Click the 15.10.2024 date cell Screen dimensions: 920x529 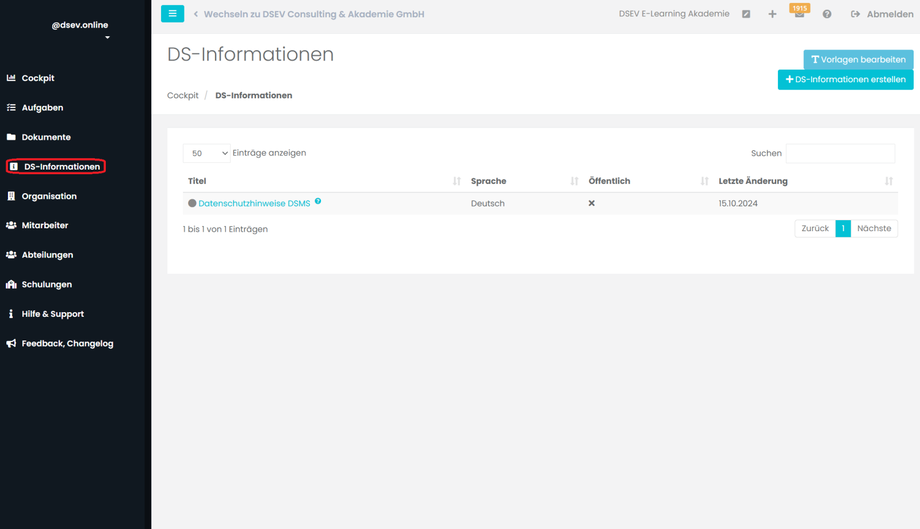(738, 204)
